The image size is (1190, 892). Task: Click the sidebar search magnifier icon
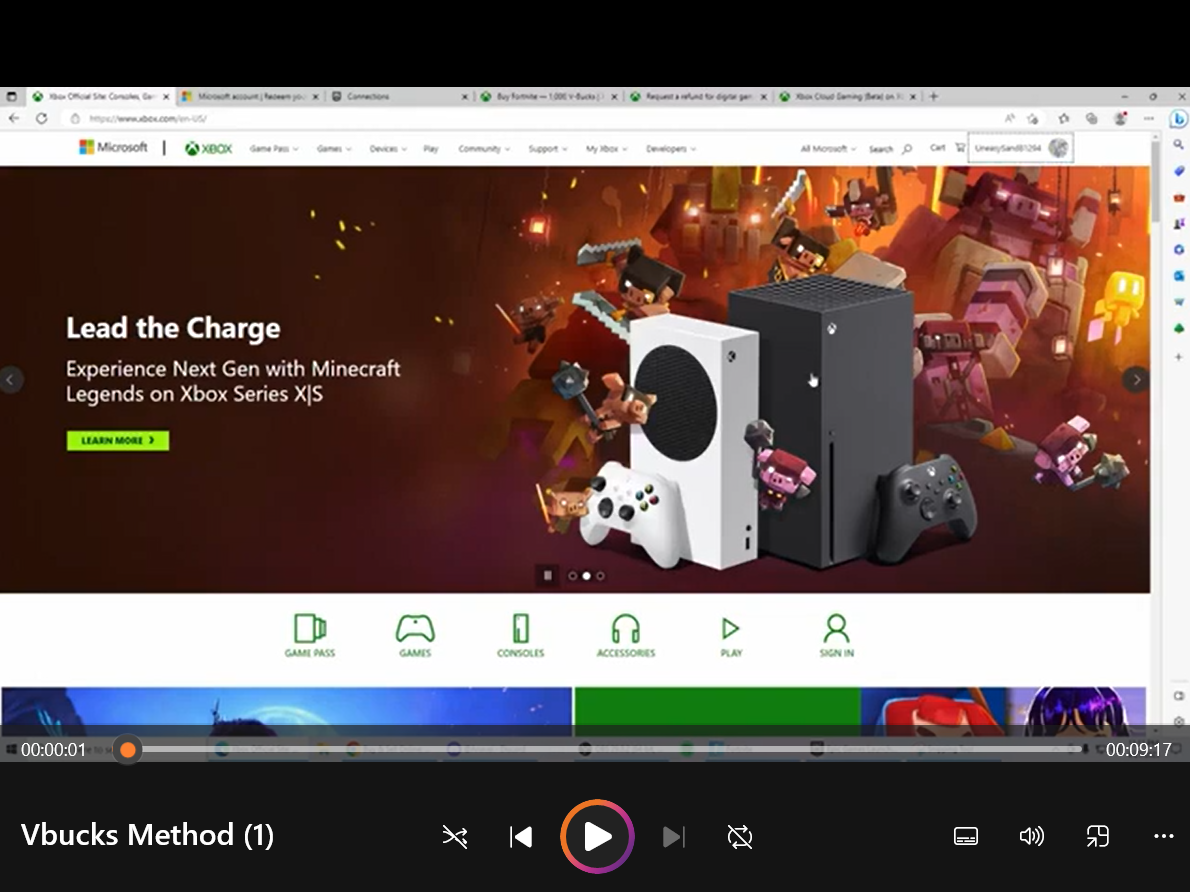click(x=1179, y=144)
